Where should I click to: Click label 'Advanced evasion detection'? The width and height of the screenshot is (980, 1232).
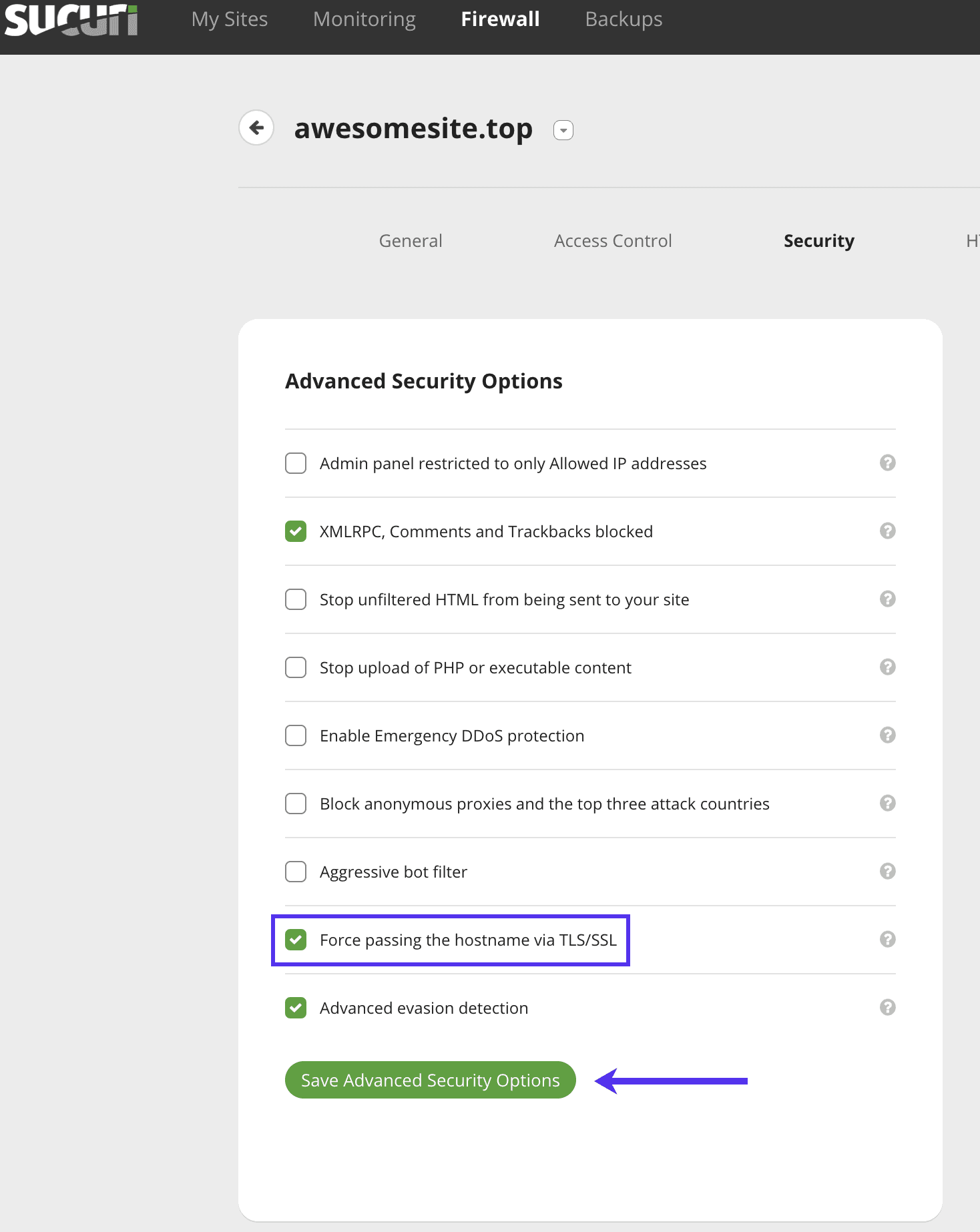pos(424,1008)
